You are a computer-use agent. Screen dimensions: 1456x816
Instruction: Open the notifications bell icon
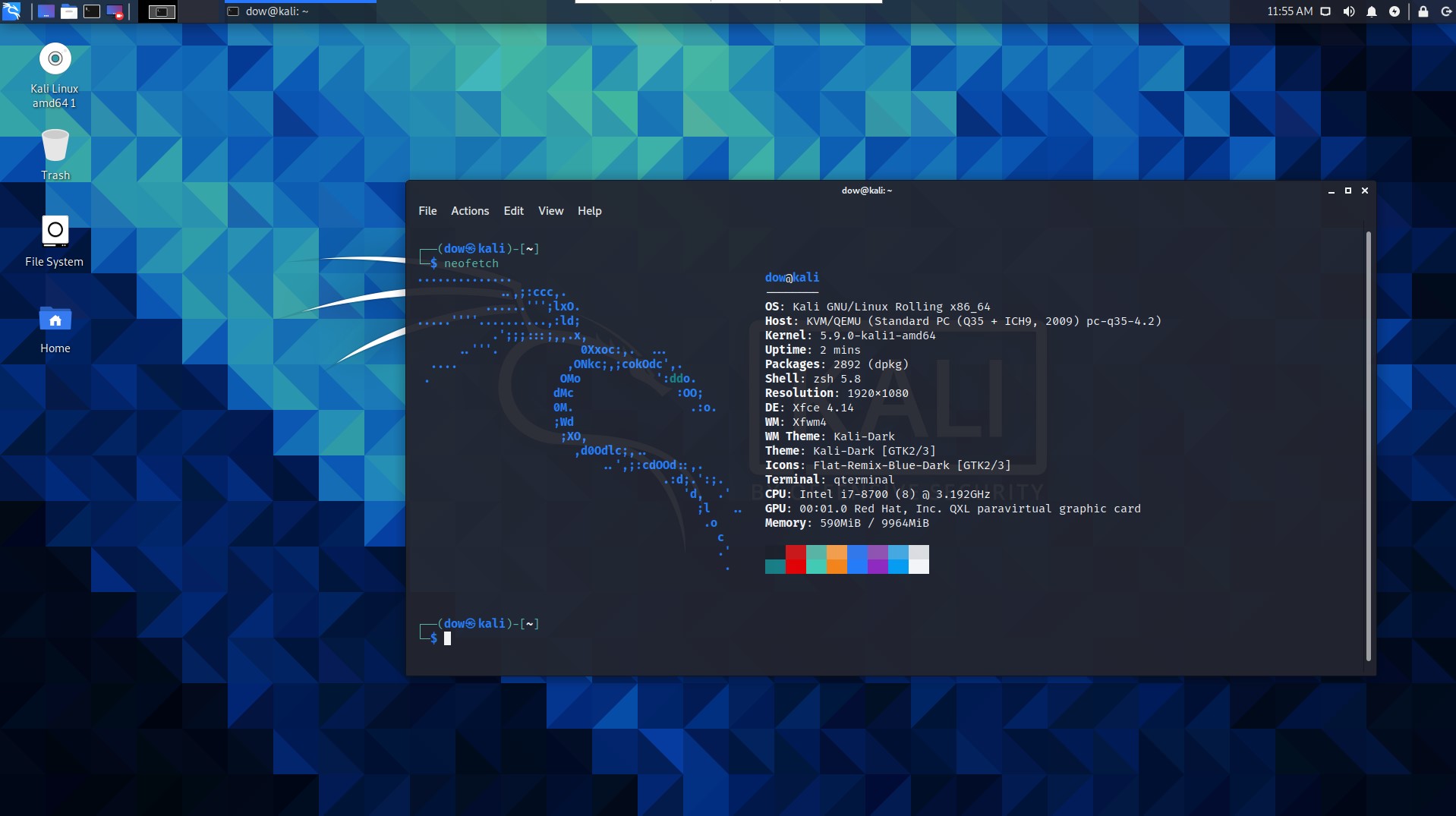[1372, 11]
